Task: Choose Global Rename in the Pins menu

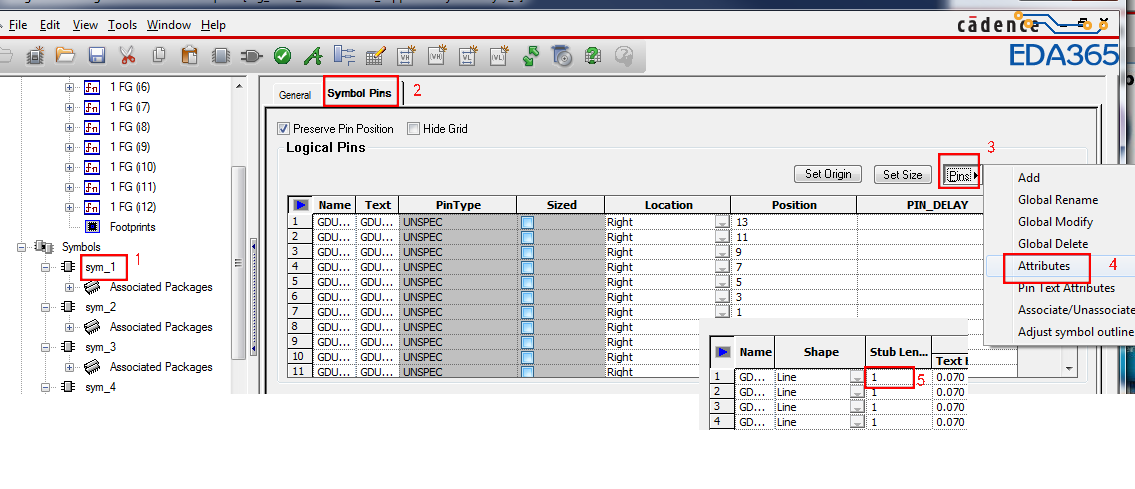Action: click(1058, 200)
